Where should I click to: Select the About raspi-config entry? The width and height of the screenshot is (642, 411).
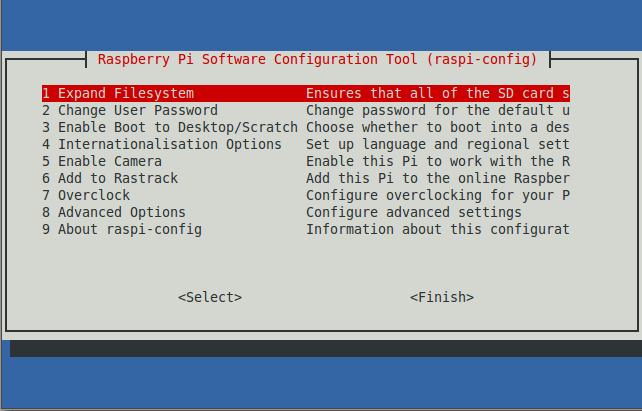click(x=122, y=229)
